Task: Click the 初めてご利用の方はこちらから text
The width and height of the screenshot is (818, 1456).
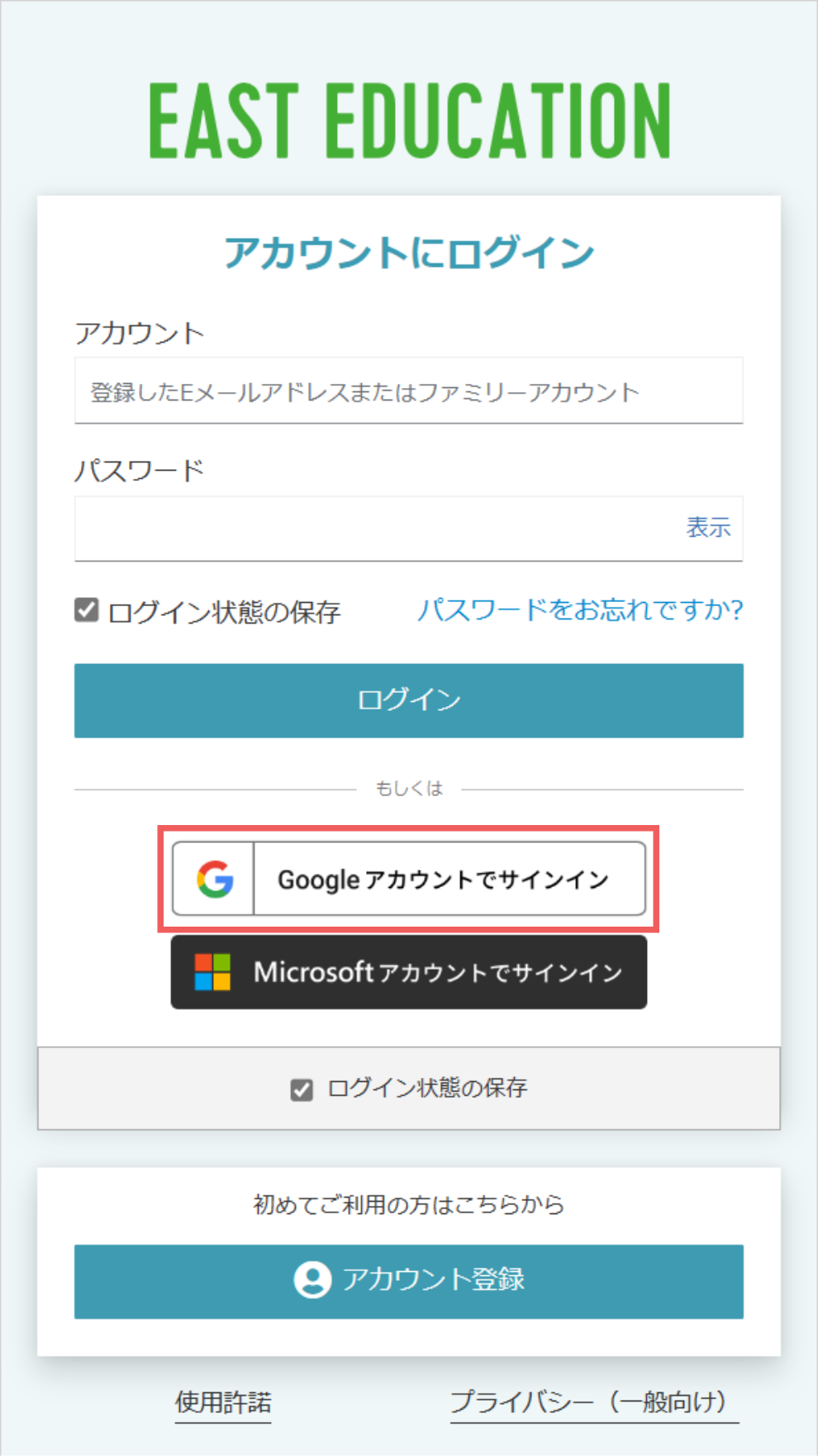Action: 409,1204
